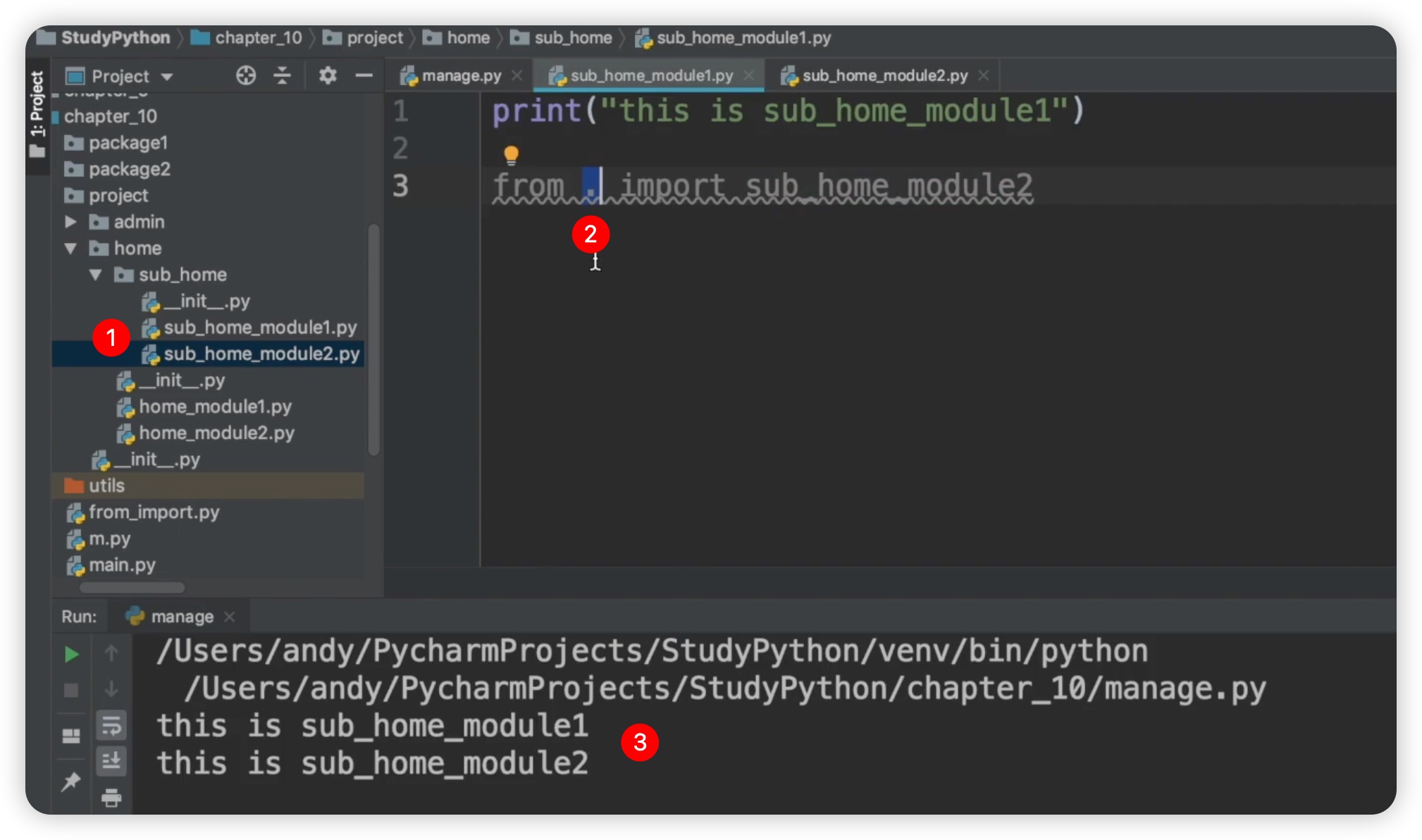This screenshot has width=1422, height=840.
Task: Click sub_home_module2 name in import line
Action: [x=889, y=187]
